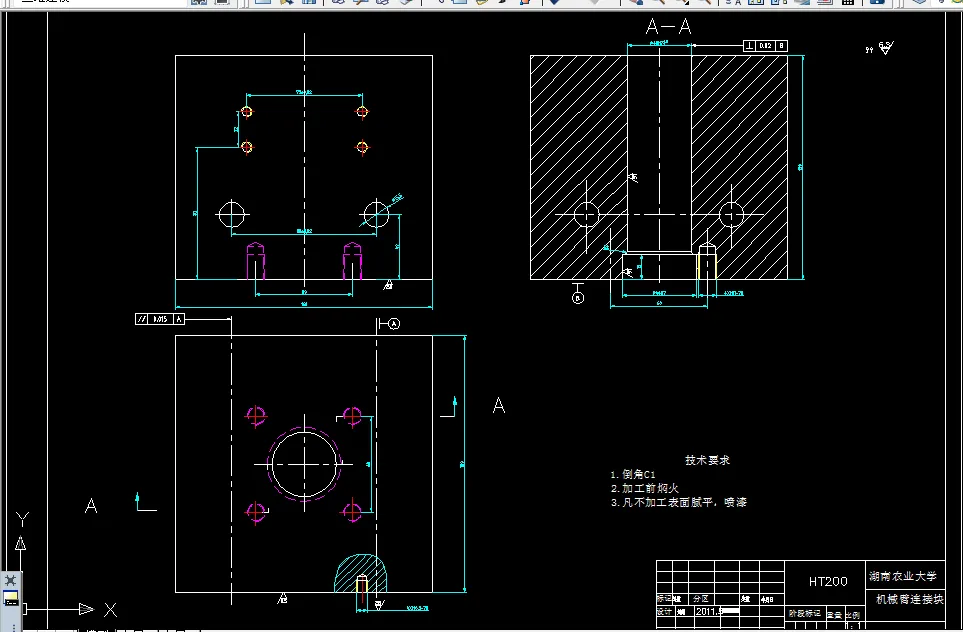Select the 机械臂连接块 part name text
963x632 pixels.
point(910,599)
